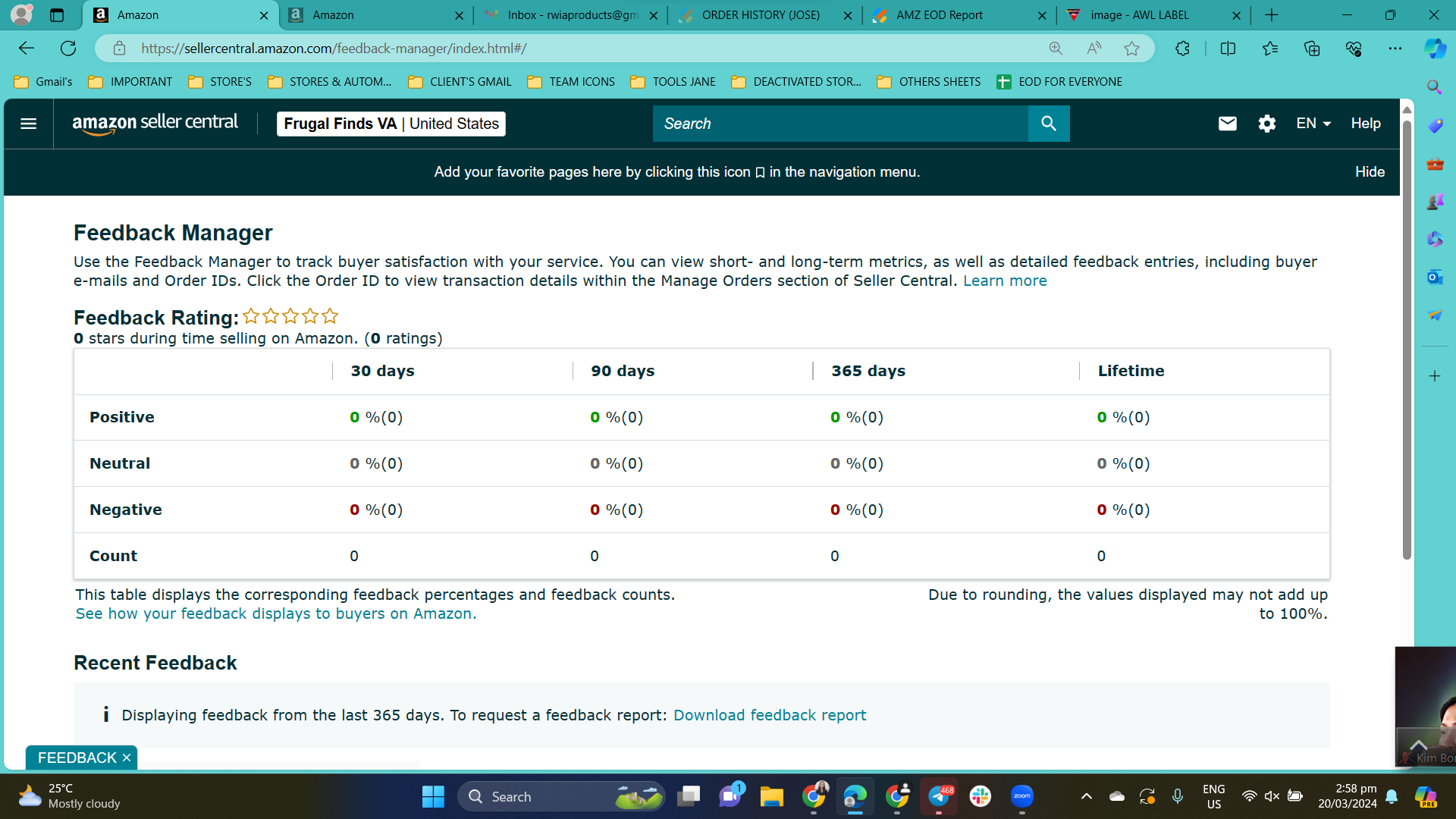The height and width of the screenshot is (819, 1456).
Task: Reload the current page
Action: point(68,49)
